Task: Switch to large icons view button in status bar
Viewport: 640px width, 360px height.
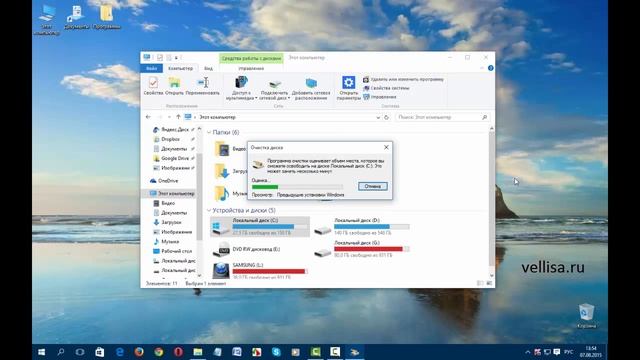Action: pos(489,283)
